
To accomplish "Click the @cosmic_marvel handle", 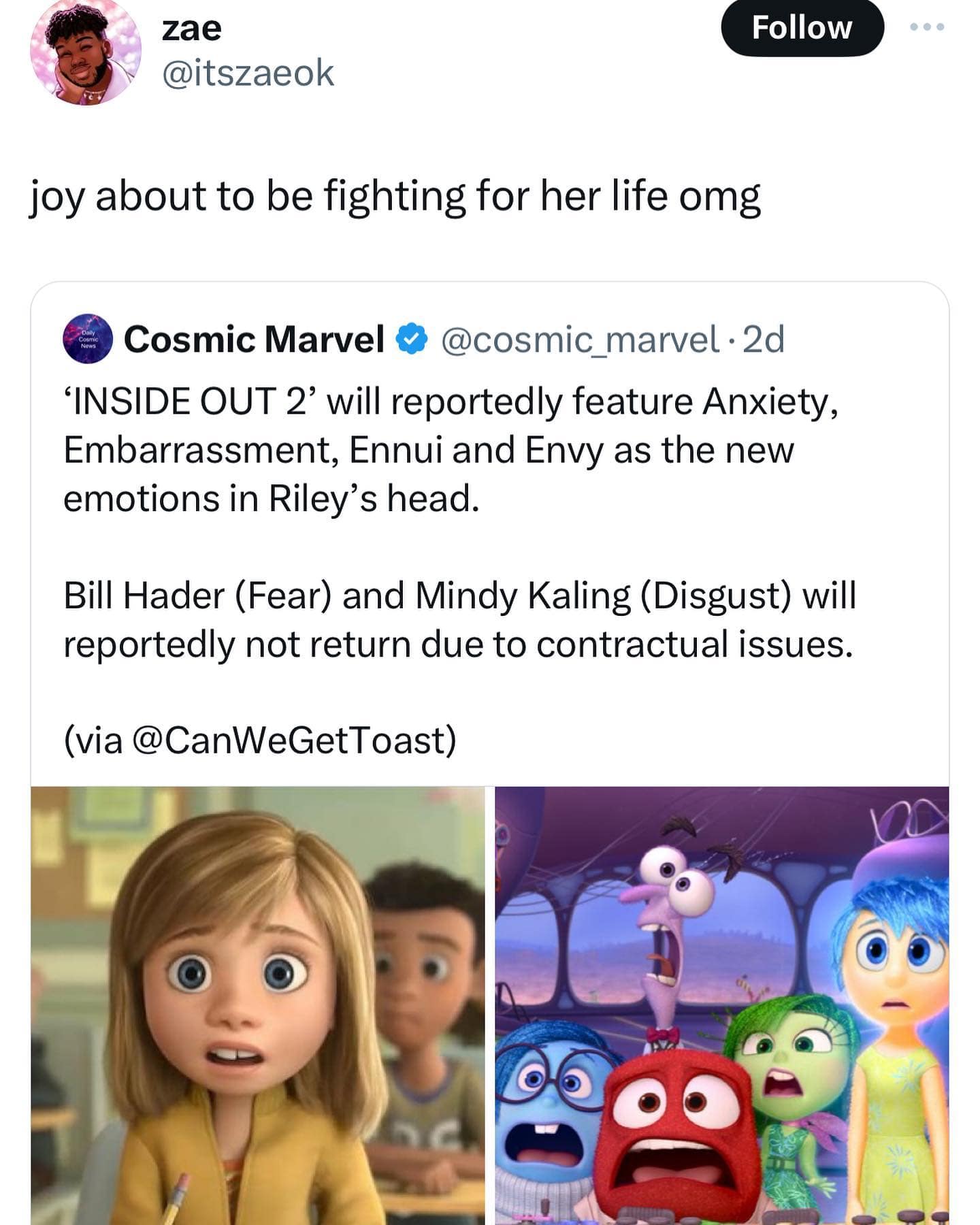I will [x=580, y=339].
